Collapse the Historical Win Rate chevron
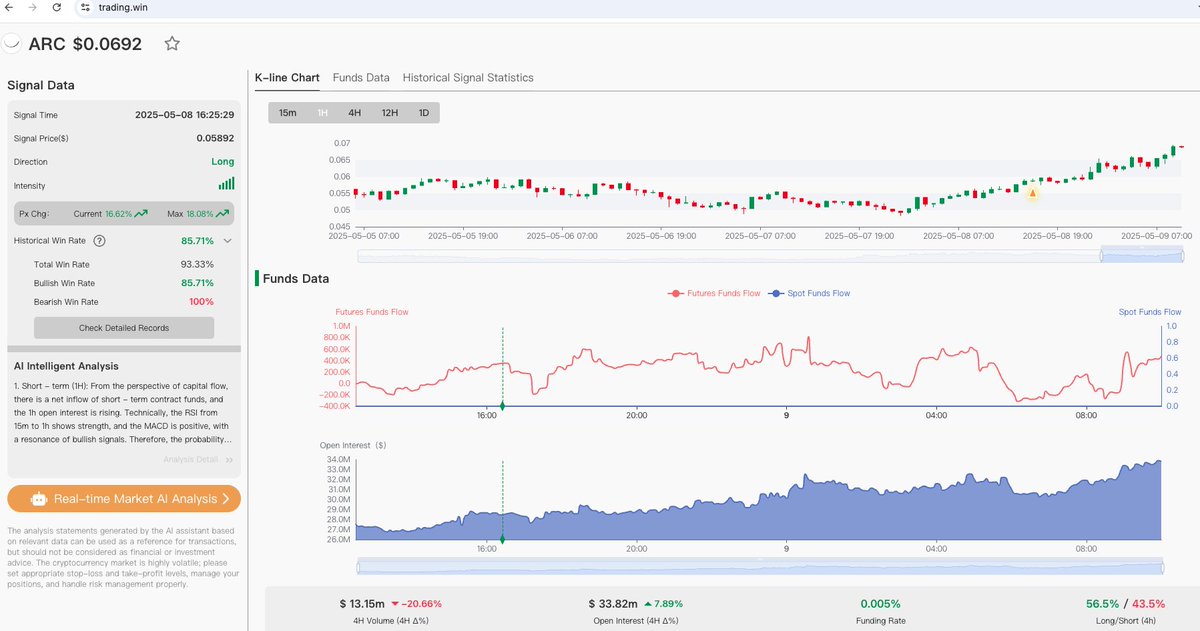The image size is (1200, 631). pyautogui.click(x=228, y=241)
